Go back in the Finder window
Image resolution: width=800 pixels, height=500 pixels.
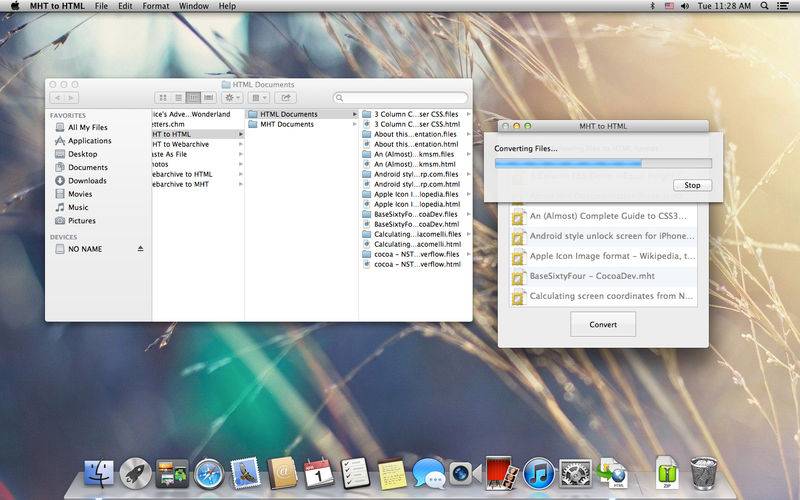tap(57, 97)
